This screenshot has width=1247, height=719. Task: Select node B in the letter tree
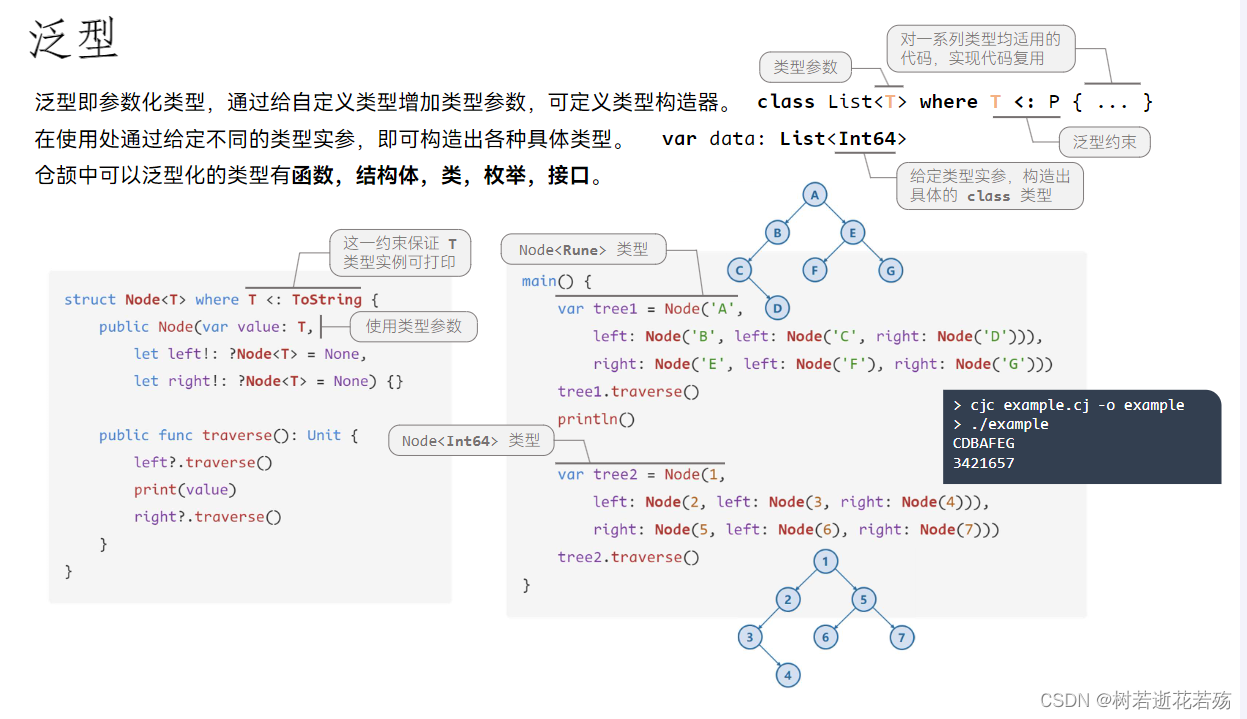[x=777, y=233]
